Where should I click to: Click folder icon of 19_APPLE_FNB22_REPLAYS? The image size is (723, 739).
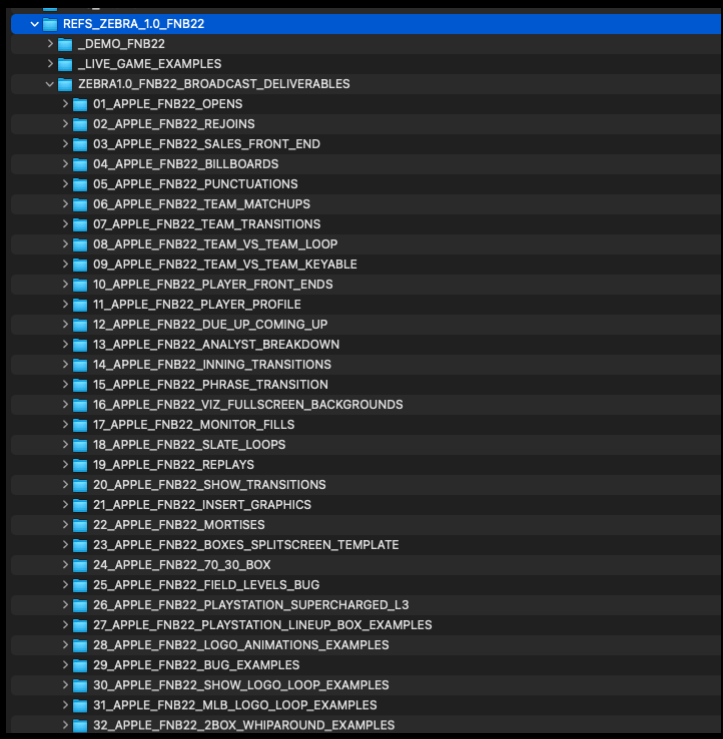click(80, 465)
